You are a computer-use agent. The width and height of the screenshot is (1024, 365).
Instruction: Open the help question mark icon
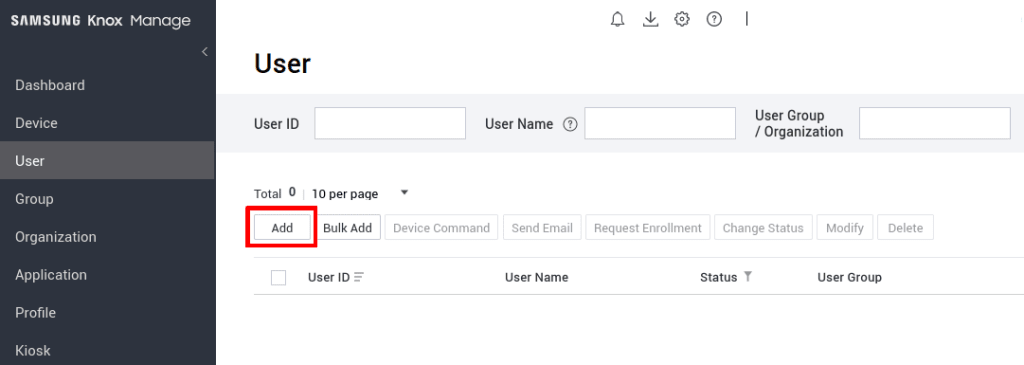click(714, 20)
